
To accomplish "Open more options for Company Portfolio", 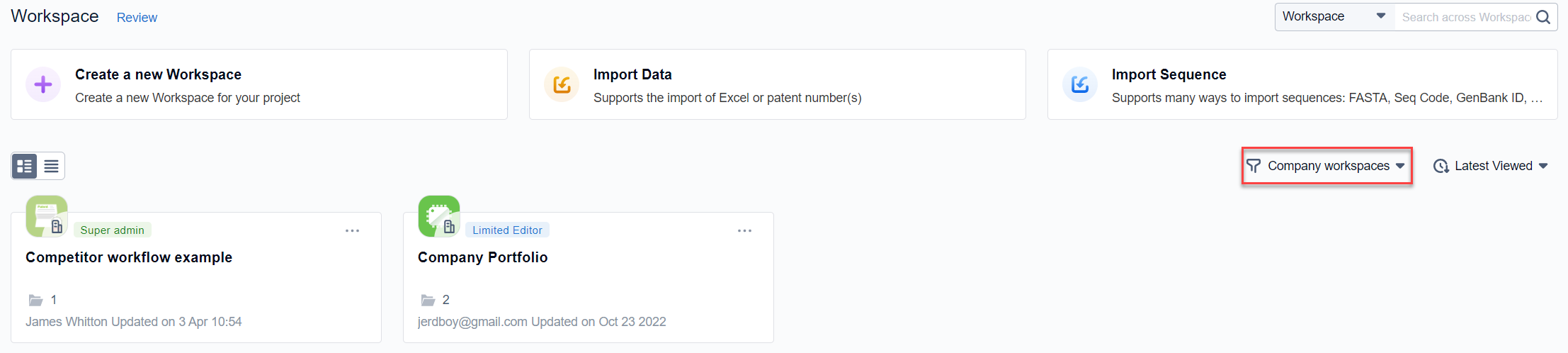I will [744, 231].
